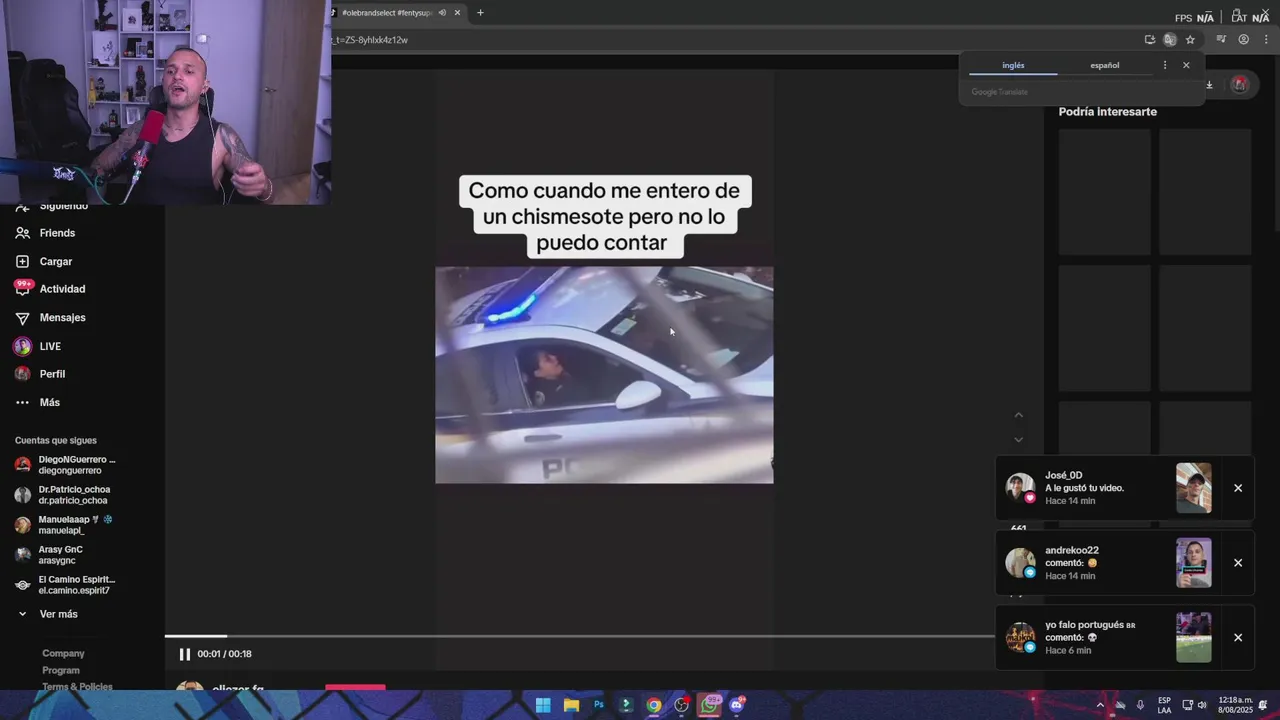Open Arasy GnC followed account
This screenshot has width=1280, height=720.
click(x=50, y=555)
